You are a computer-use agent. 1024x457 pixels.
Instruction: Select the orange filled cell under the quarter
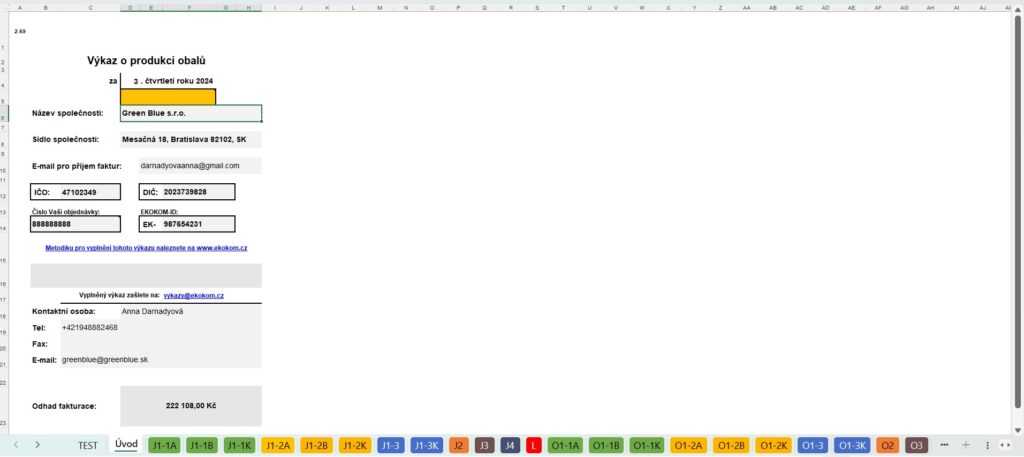[167, 97]
